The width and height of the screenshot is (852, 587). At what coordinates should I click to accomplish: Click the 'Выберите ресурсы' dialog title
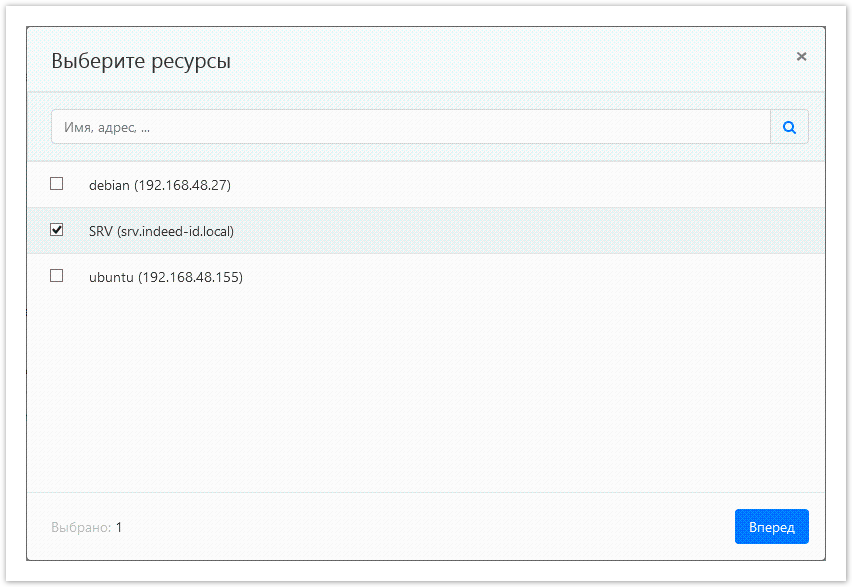140,60
